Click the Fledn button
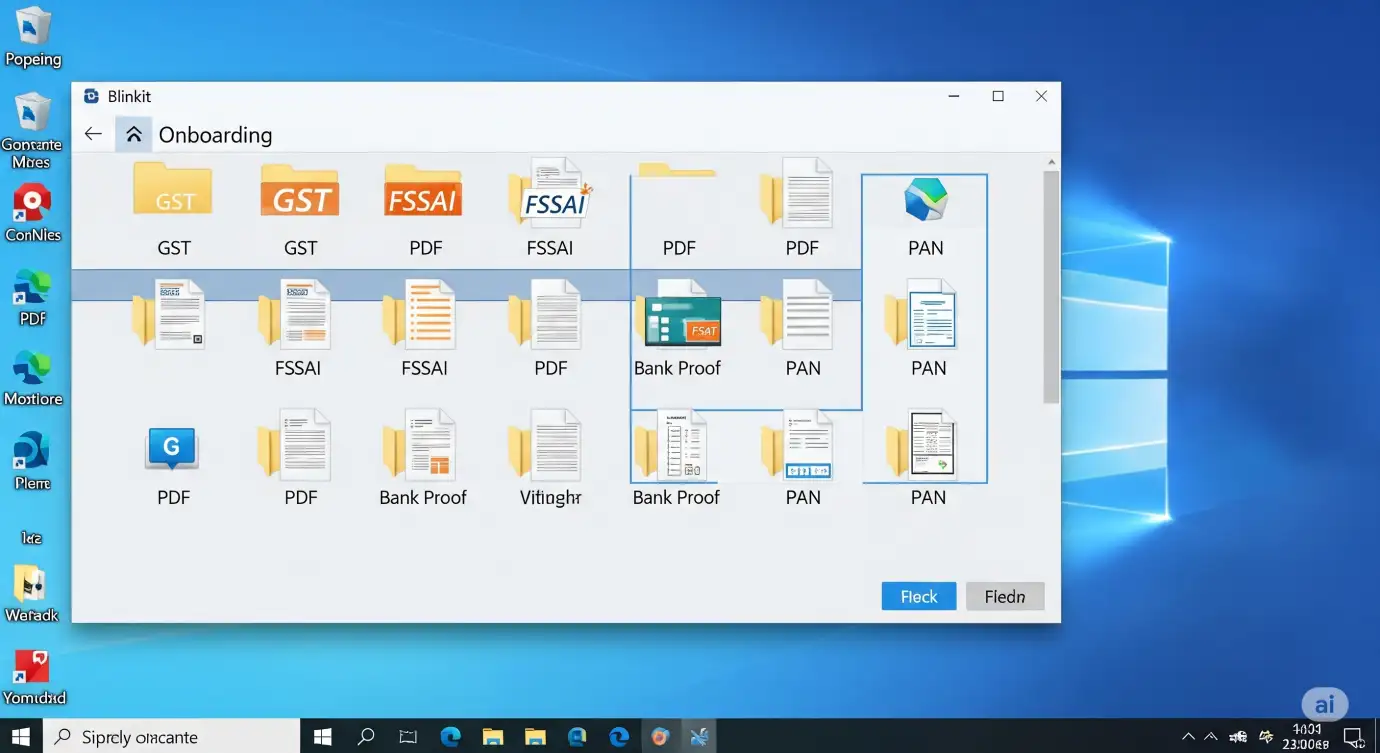This screenshot has height=753, width=1380. pos(1005,596)
